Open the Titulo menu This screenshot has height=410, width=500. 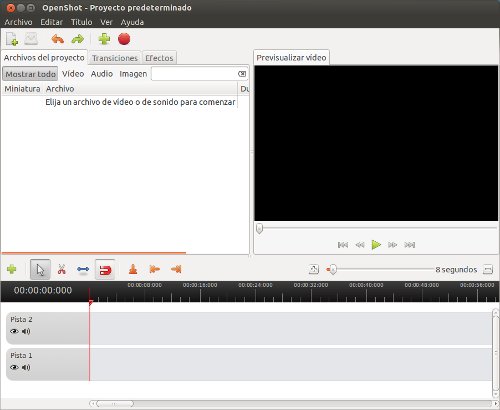click(x=81, y=22)
